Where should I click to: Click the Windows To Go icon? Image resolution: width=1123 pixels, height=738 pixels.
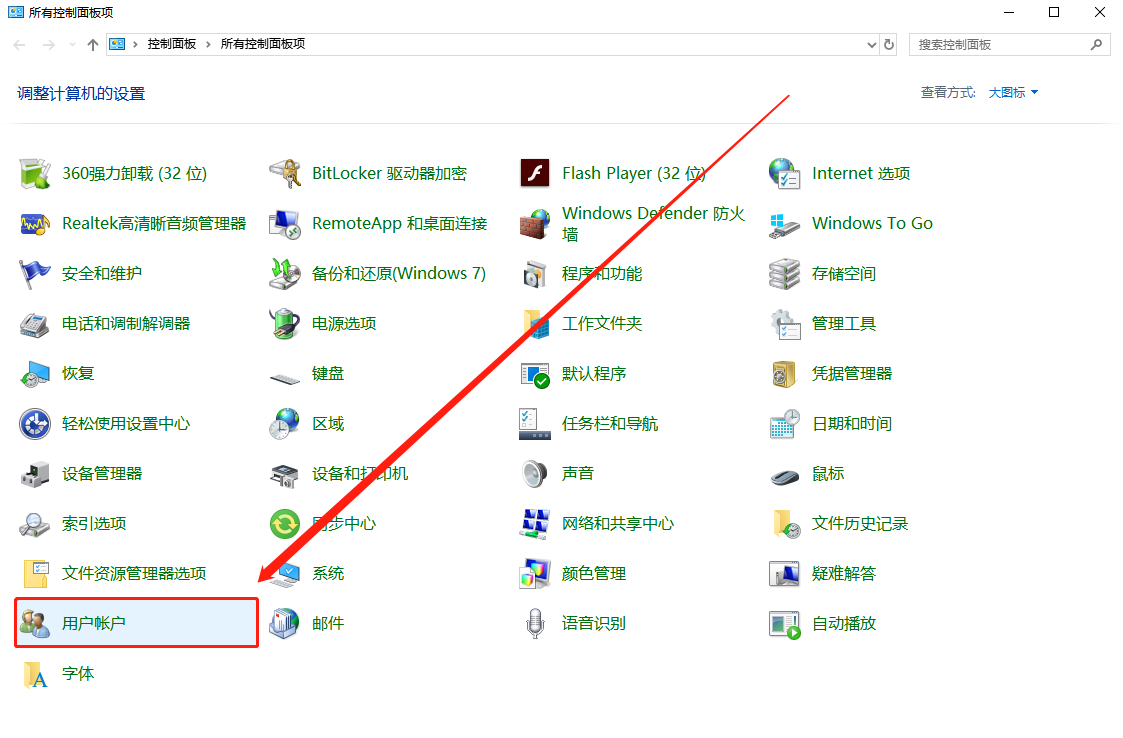point(784,224)
